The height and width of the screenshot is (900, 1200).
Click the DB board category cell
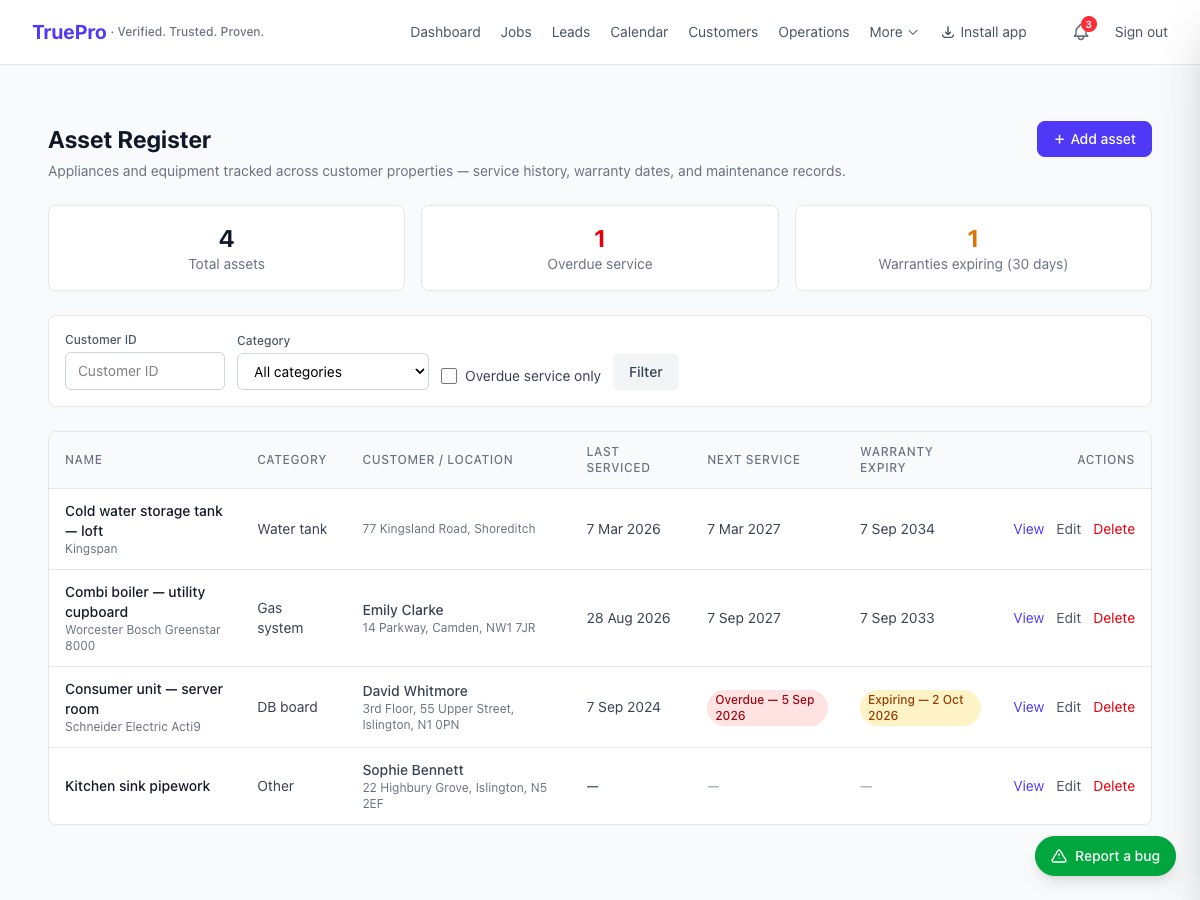(x=287, y=707)
